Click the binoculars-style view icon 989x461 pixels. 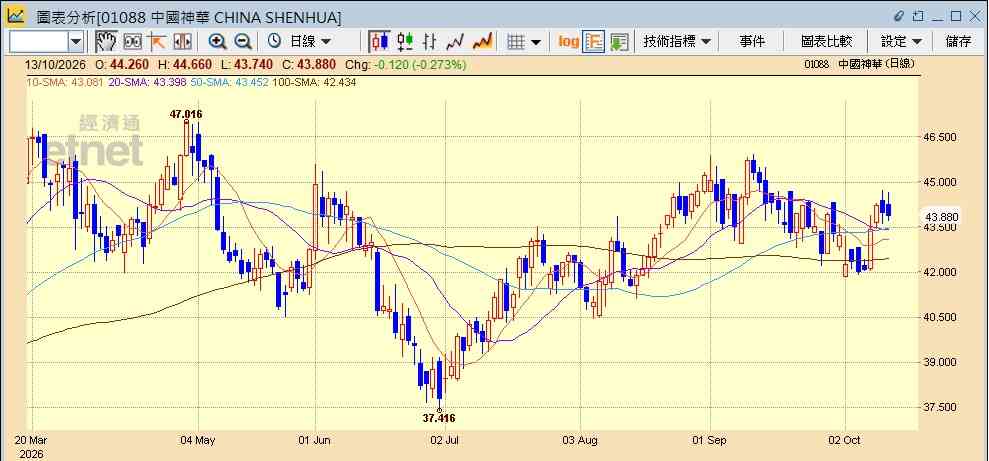tap(132, 42)
